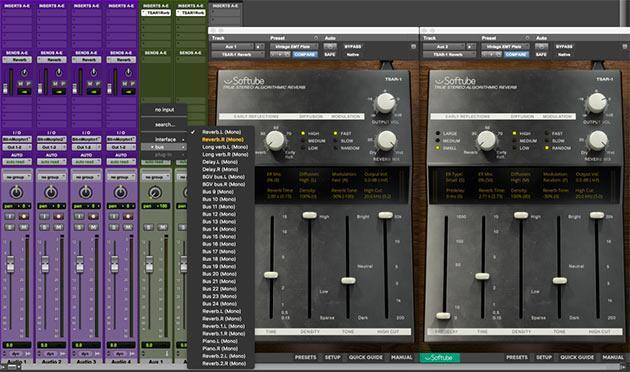Open the Auto enable button in Aux 1 plugin

tap(330, 47)
